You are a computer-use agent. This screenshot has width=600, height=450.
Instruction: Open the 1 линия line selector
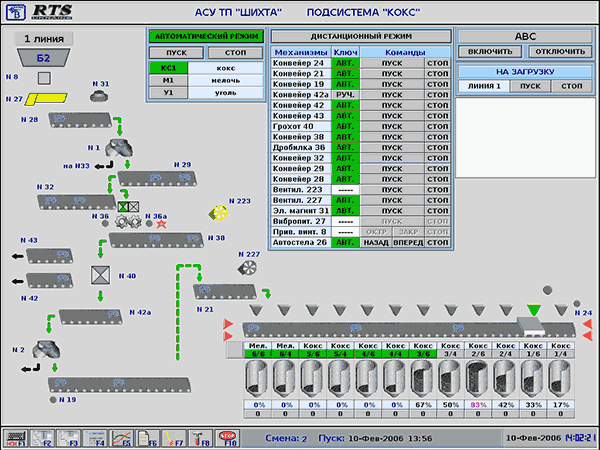44,38
